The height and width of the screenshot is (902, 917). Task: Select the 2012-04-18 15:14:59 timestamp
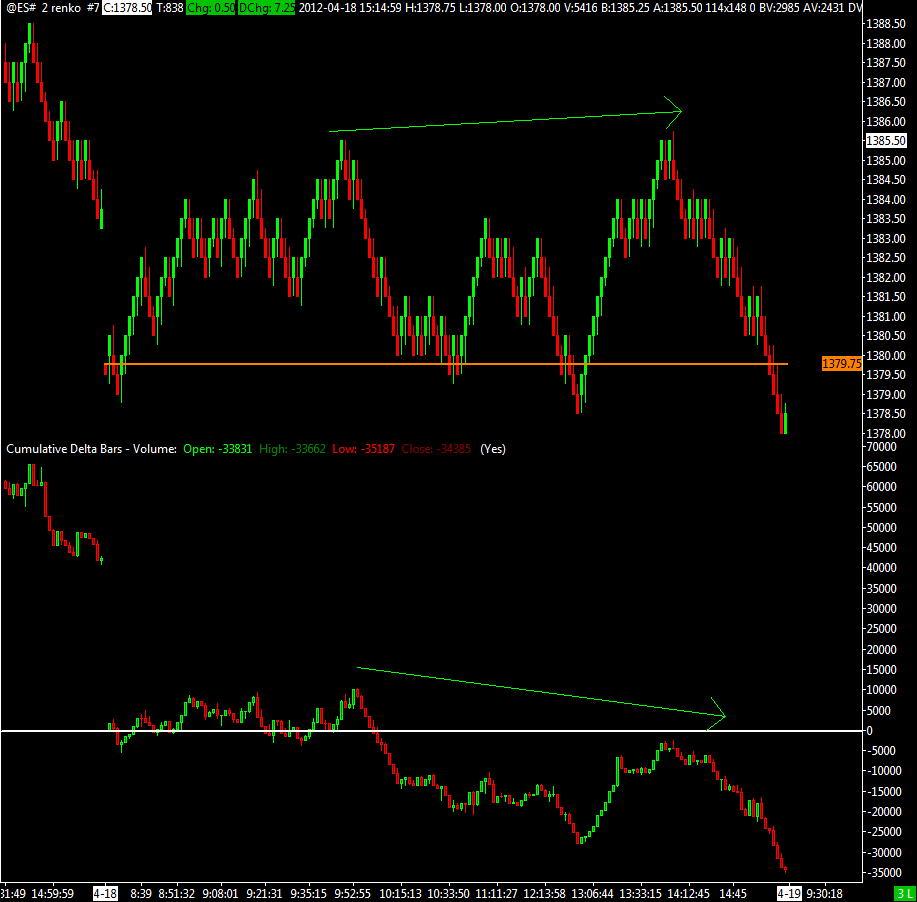coord(350,8)
